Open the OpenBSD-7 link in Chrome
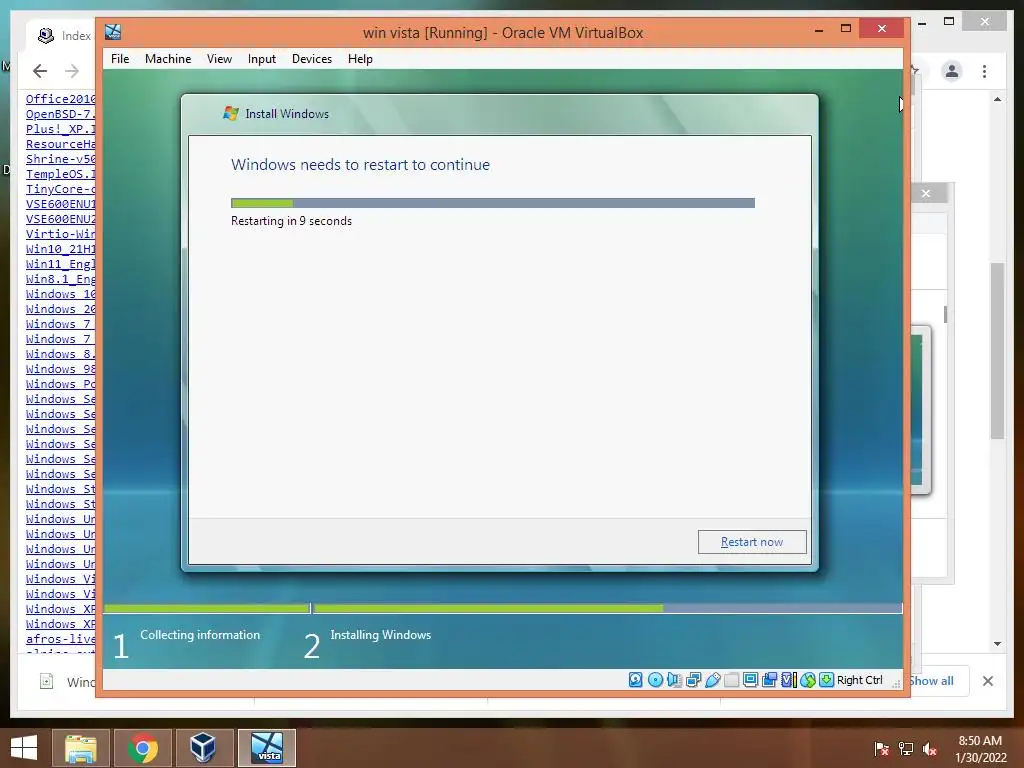This screenshot has height=768, width=1024. pos(61,114)
